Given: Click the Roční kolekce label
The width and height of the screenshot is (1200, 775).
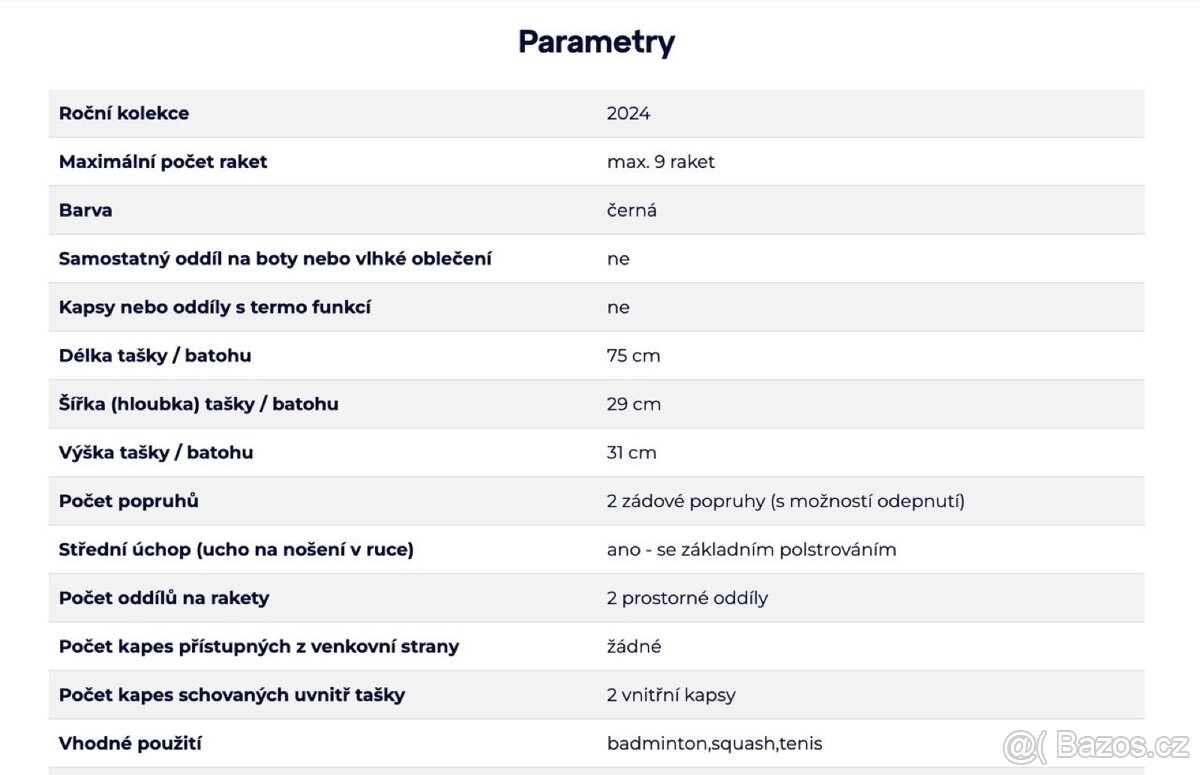Looking at the screenshot, I should point(124,113).
